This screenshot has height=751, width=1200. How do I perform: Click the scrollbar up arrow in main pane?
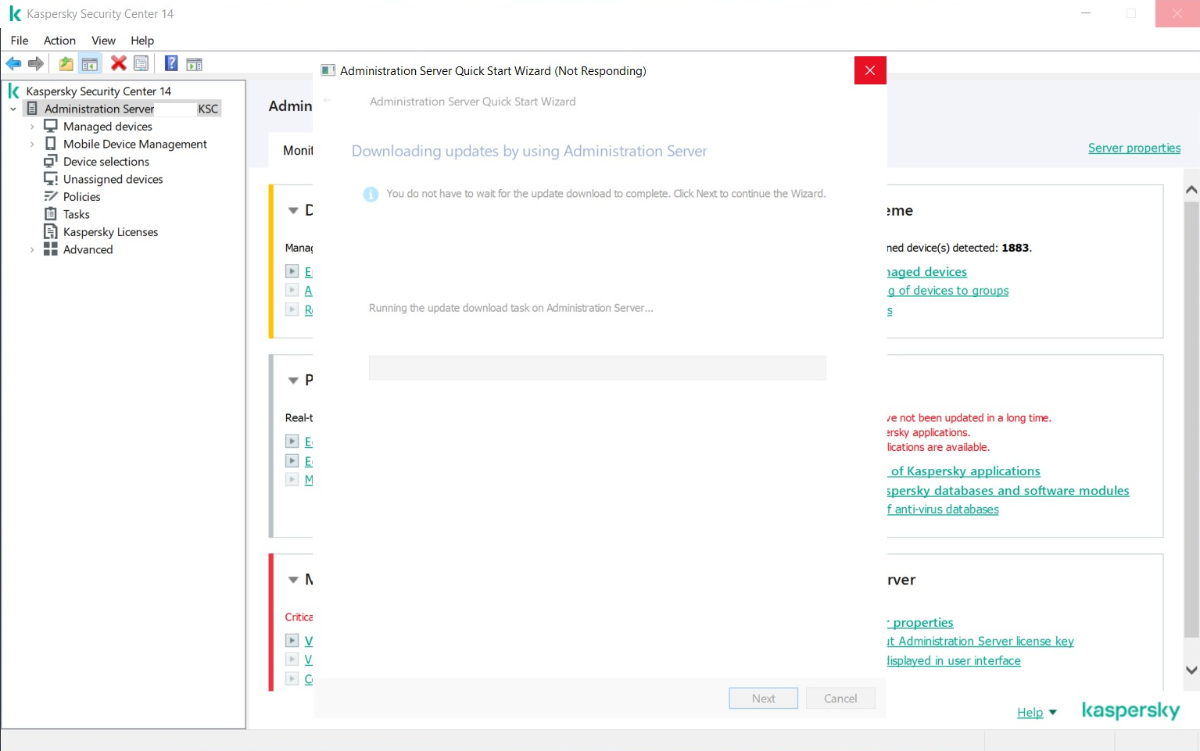click(1191, 190)
